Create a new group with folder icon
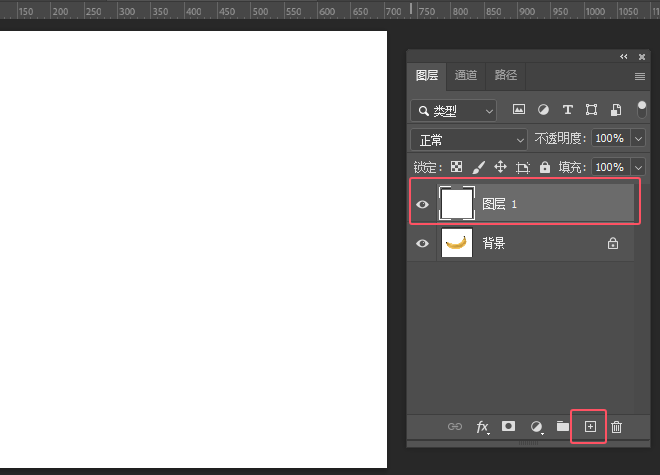 pyautogui.click(x=563, y=427)
